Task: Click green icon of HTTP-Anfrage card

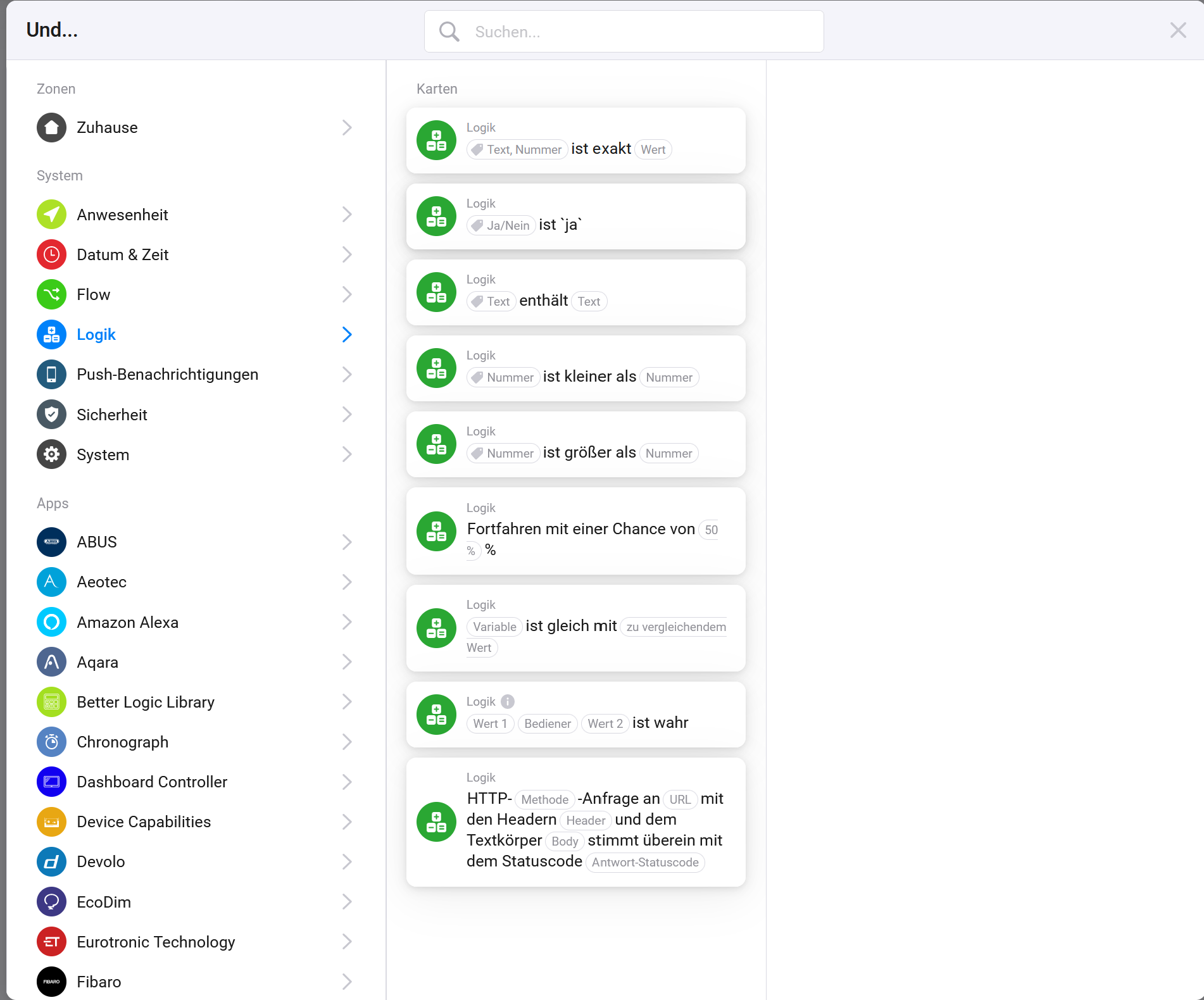Action: pyautogui.click(x=436, y=822)
